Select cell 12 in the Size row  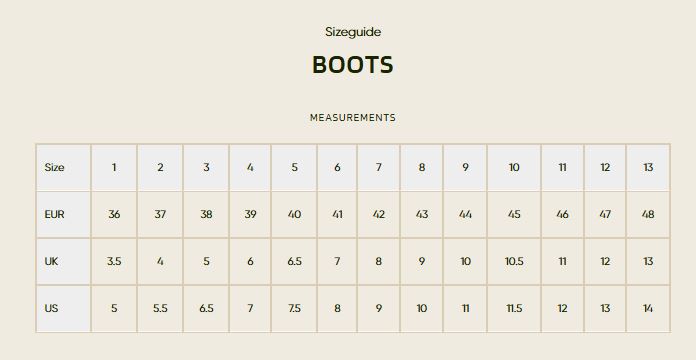[x=605, y=167]
